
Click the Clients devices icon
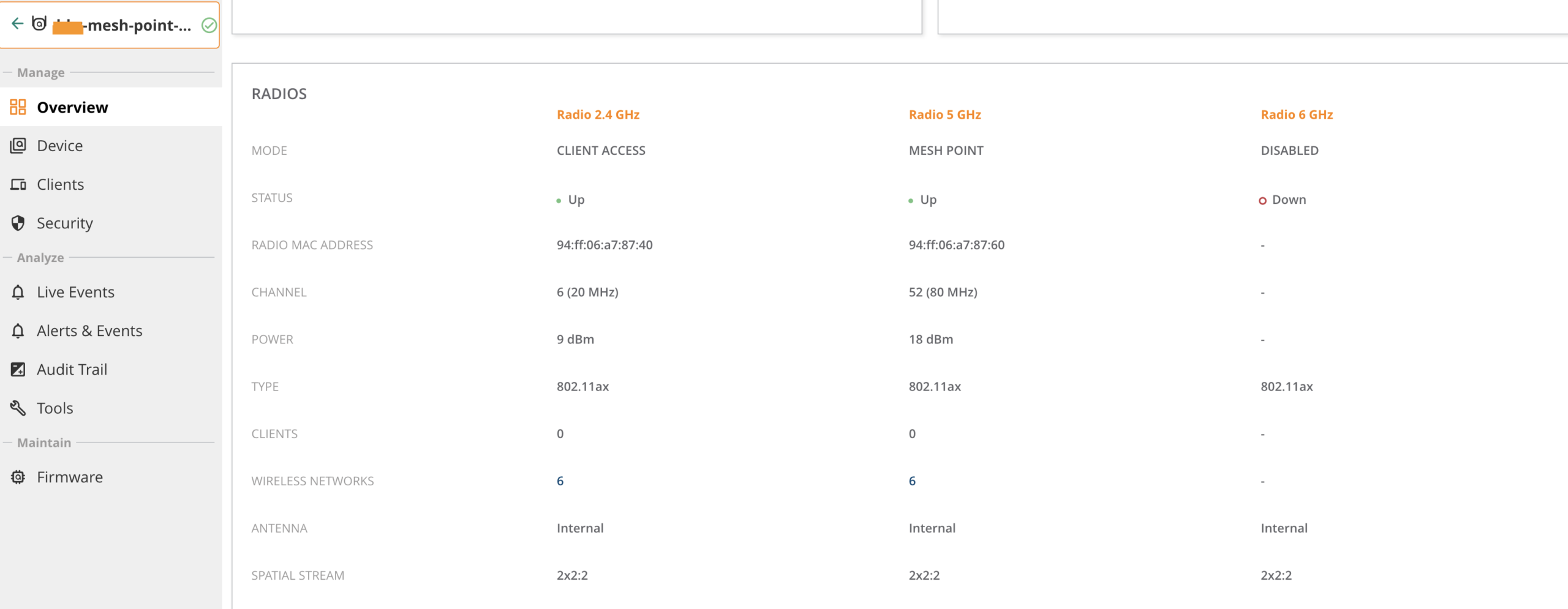click(18, 184)
